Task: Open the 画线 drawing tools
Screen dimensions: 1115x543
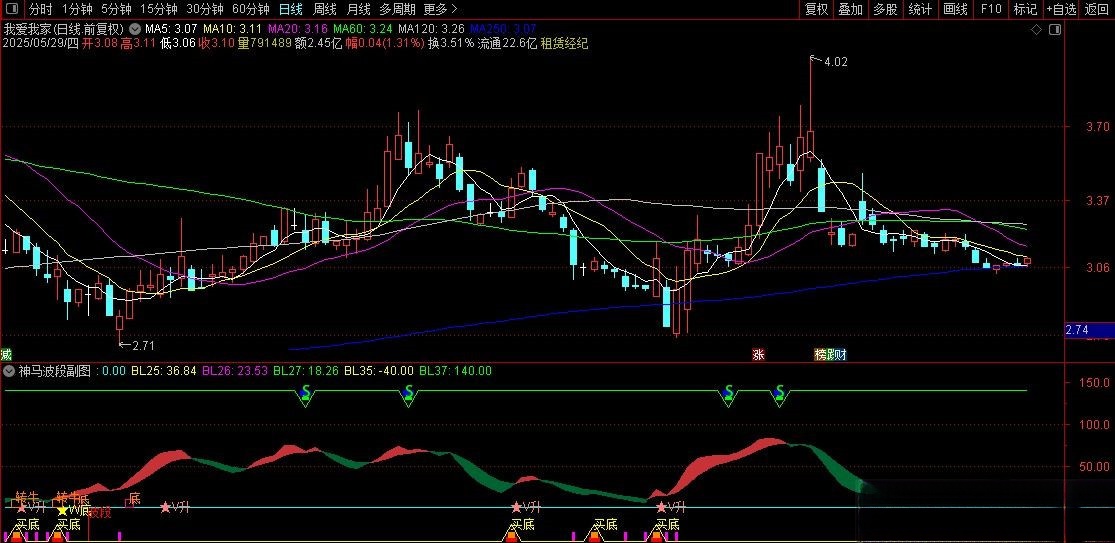Action: point(956,9)
